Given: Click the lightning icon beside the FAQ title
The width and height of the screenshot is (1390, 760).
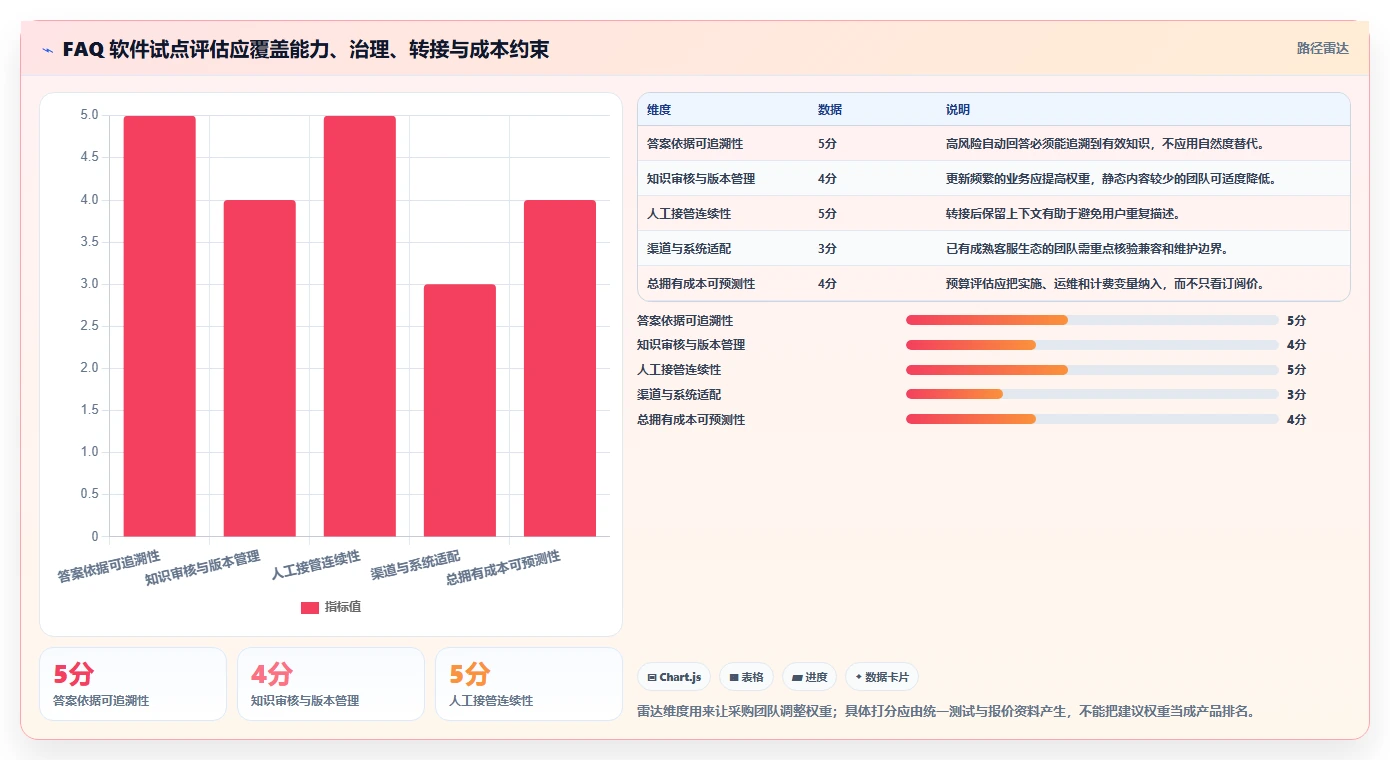Looking at the screenshot, I should pyautogui.click(x=47, y=50).
